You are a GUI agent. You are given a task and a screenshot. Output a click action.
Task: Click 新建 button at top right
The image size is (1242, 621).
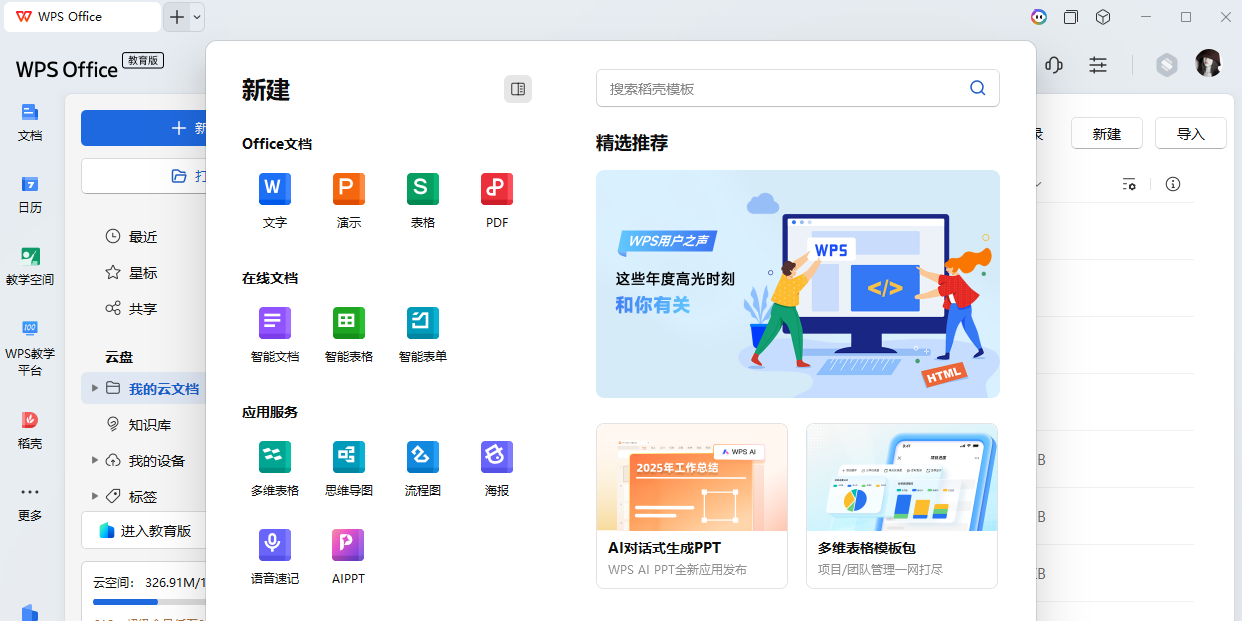click(1106, 134)
